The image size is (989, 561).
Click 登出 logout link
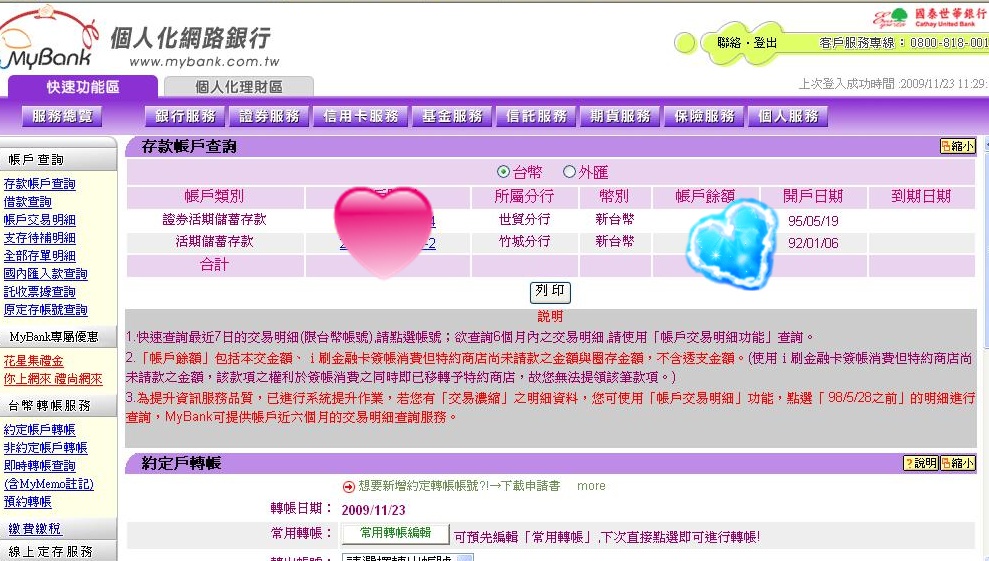(765, 43)
